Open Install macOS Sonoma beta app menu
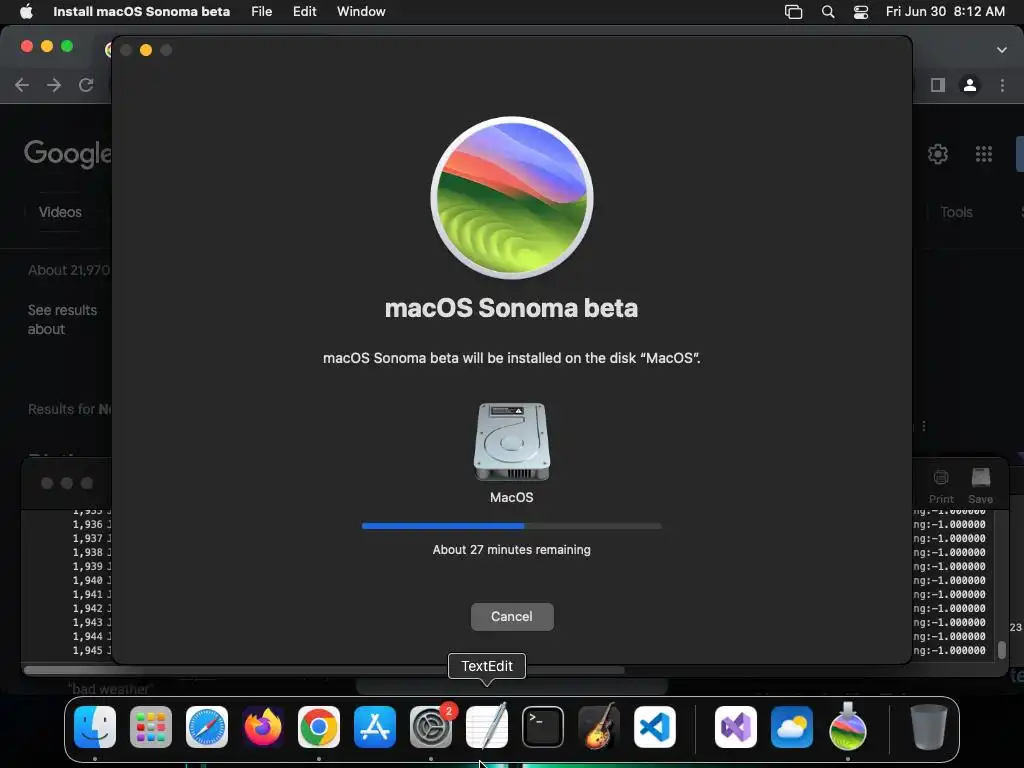Image resolution: width=1024 pixels, height=768 pixels. tap(141, 11)
